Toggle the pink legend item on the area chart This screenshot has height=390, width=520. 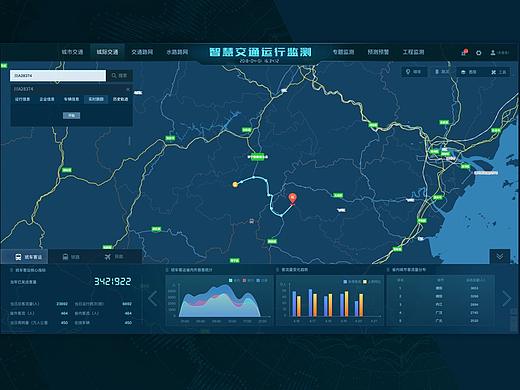[x=248, y=281]
